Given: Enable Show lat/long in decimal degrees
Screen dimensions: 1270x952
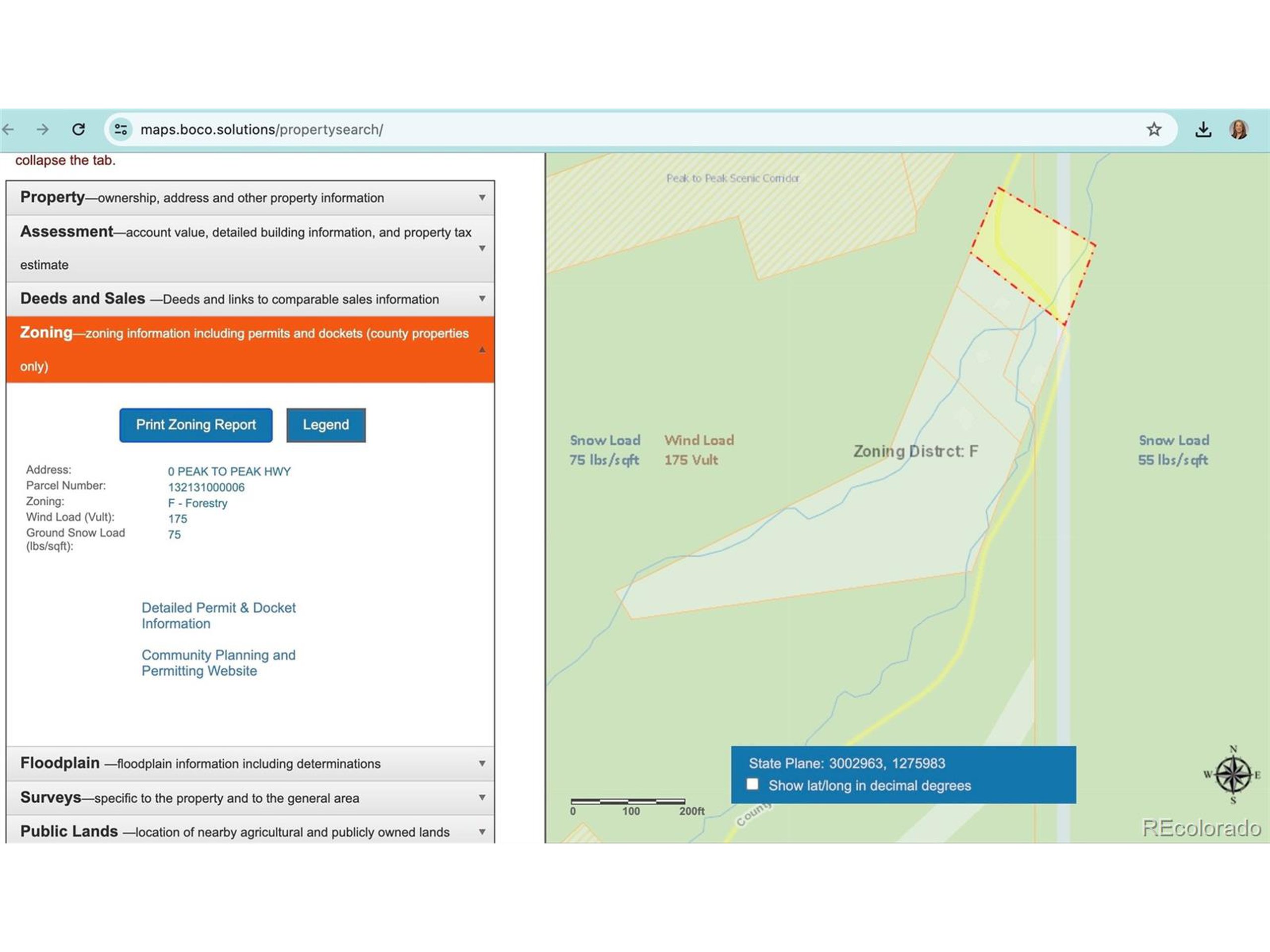Looking at the screenshot, I should click(752, 784).
